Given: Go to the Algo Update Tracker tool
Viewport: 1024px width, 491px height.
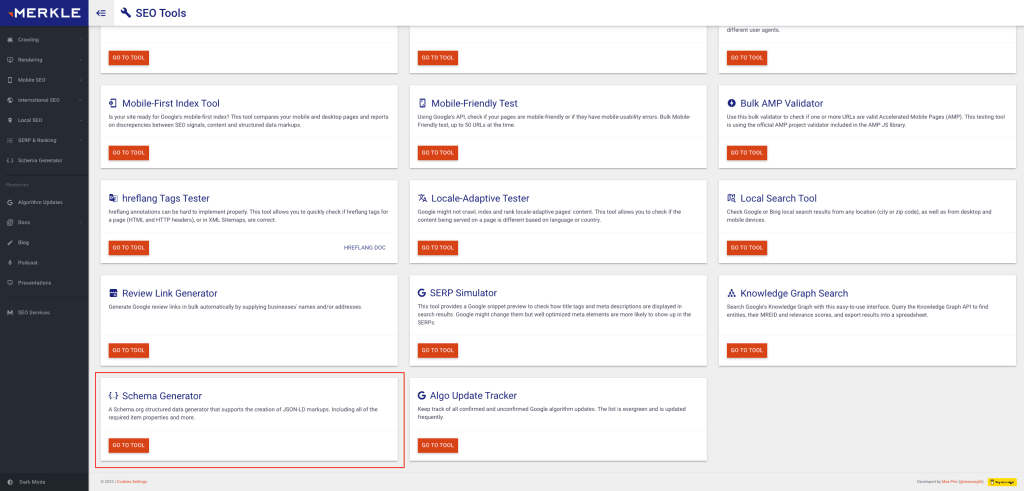Looking at the screenshot, I should click(x=438, y=445).
